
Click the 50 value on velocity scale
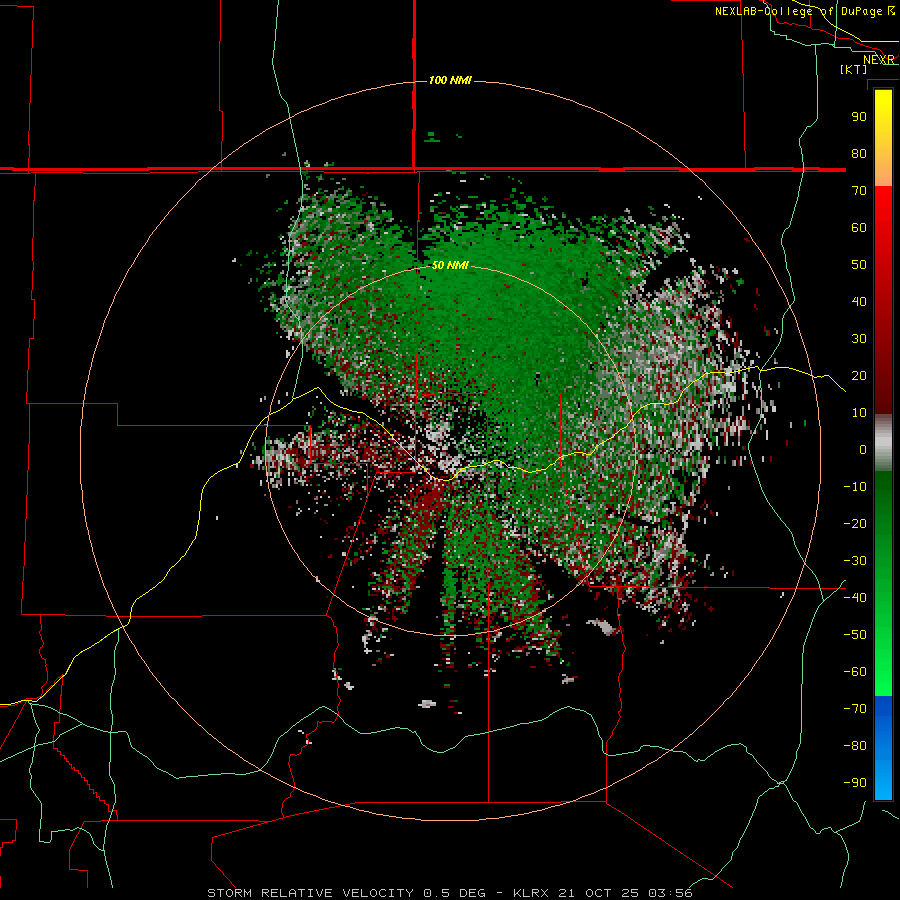tap(859, 265)
